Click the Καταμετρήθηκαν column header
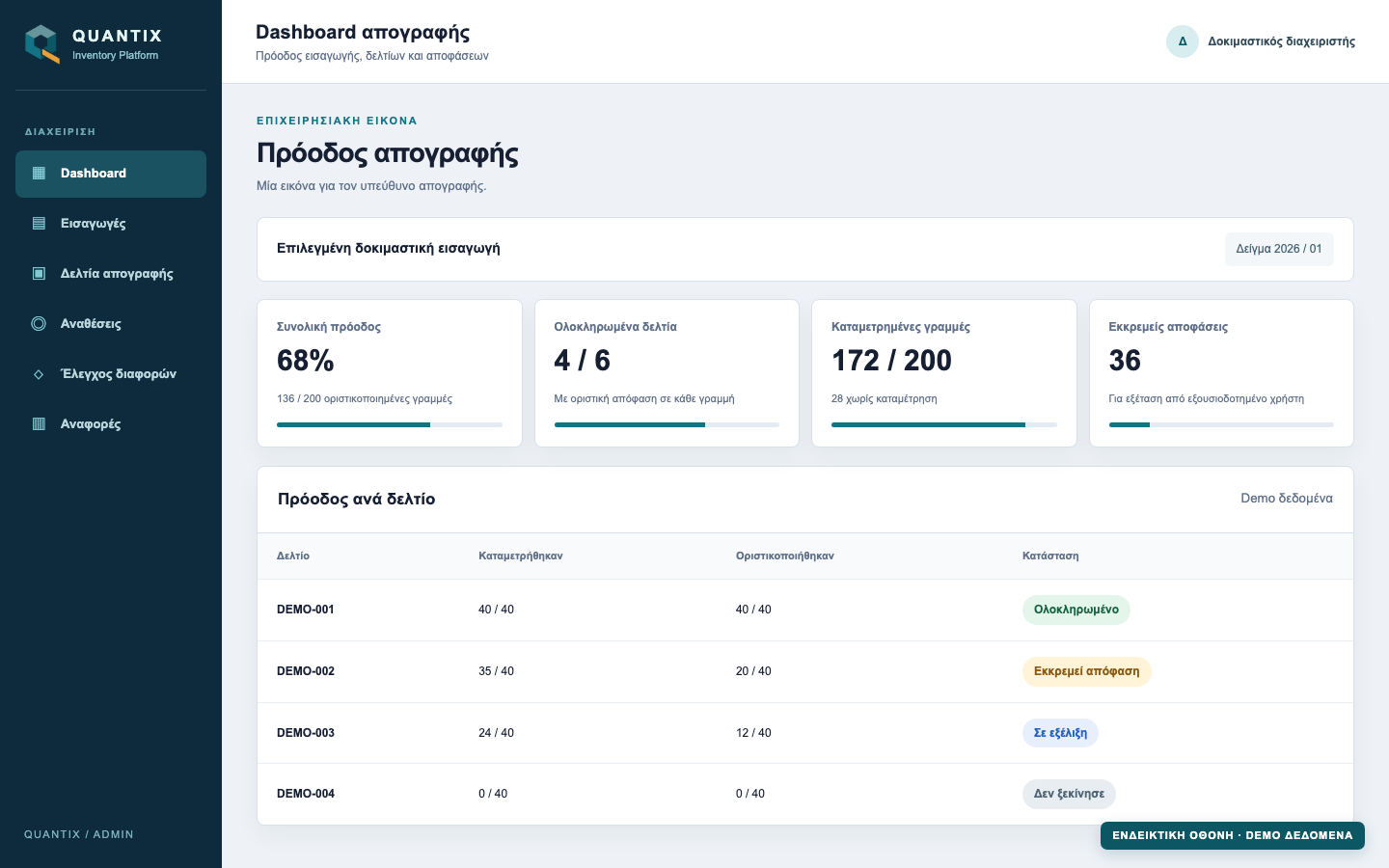 click(521, 556)
